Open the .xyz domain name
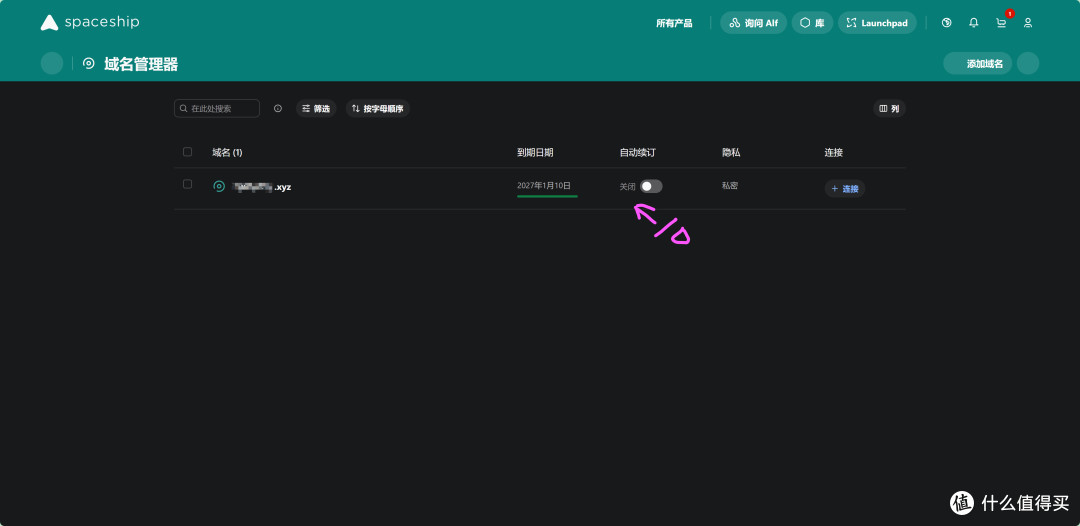This screenshot has height=526, width=1080. [x=262, y=187]
